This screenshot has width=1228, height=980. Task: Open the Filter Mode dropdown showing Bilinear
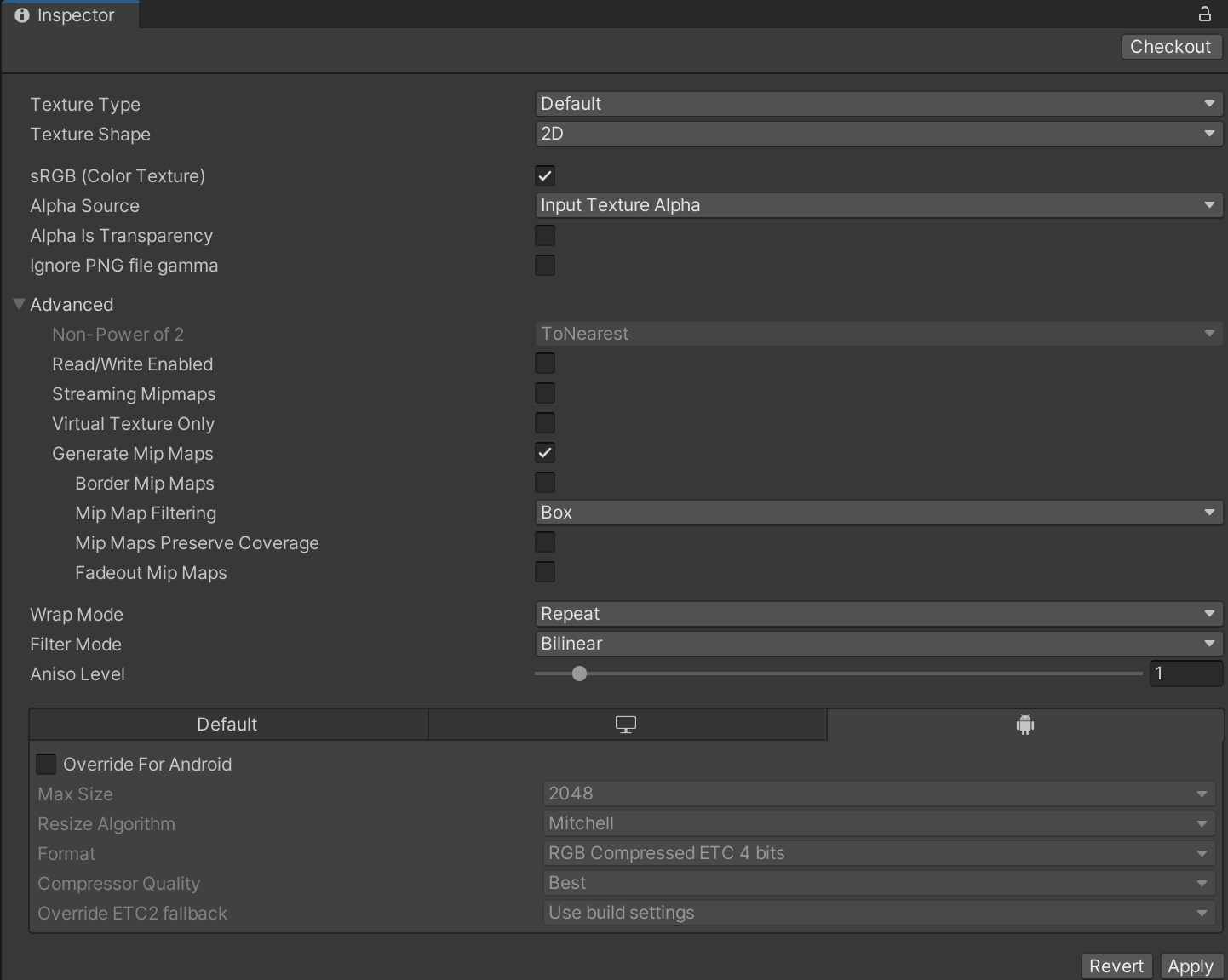click(878, 644)
